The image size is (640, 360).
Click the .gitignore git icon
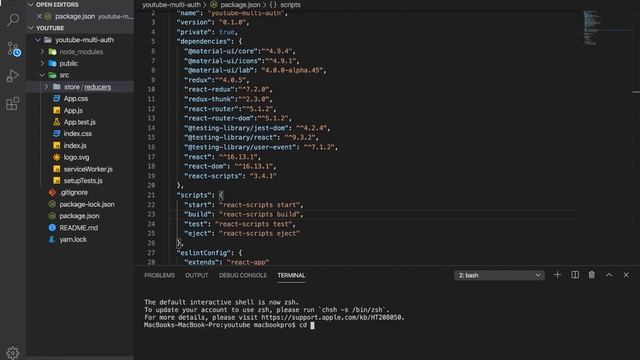click(x=52, y=192)
